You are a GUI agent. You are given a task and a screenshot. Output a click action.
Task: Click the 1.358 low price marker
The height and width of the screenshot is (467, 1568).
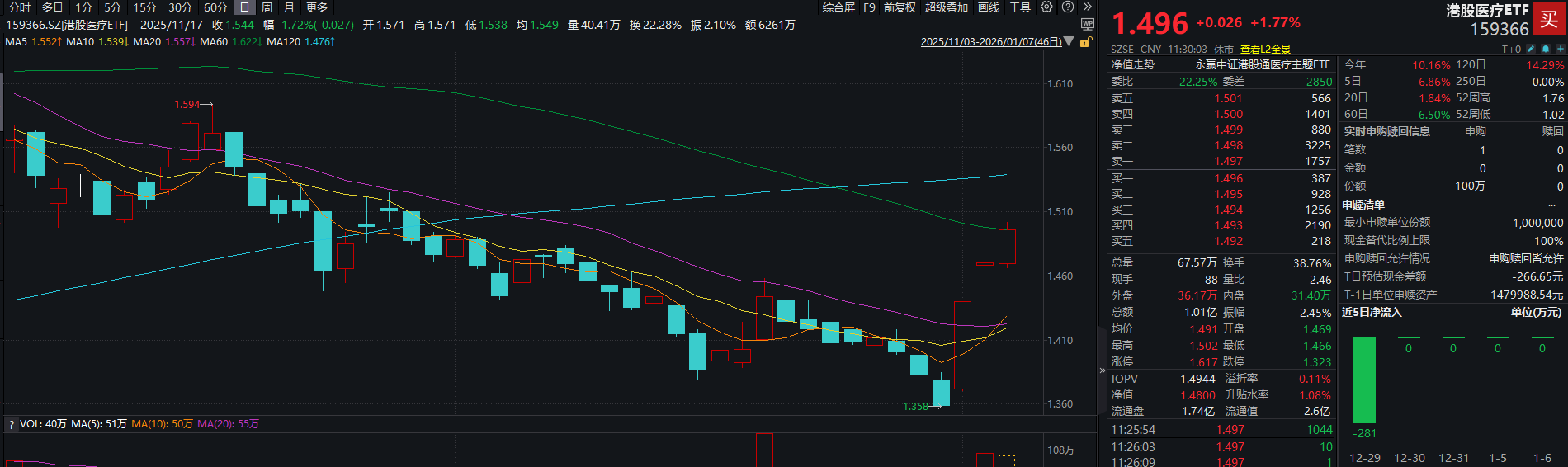[916, 406]
